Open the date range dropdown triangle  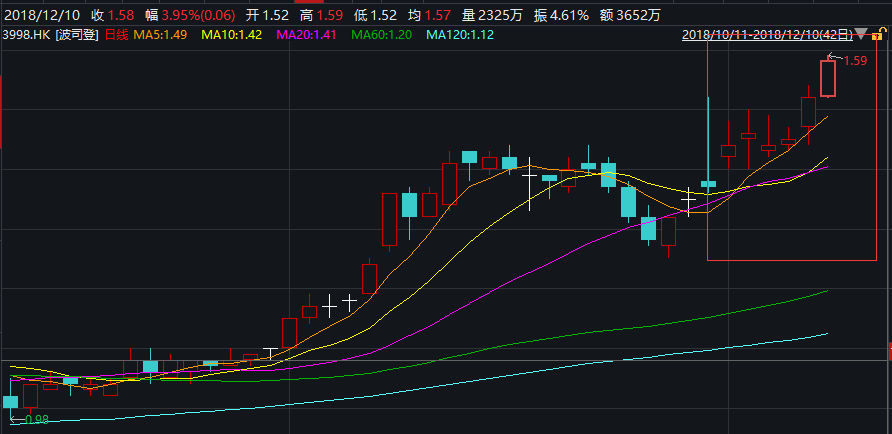click(x=861, y=35)
